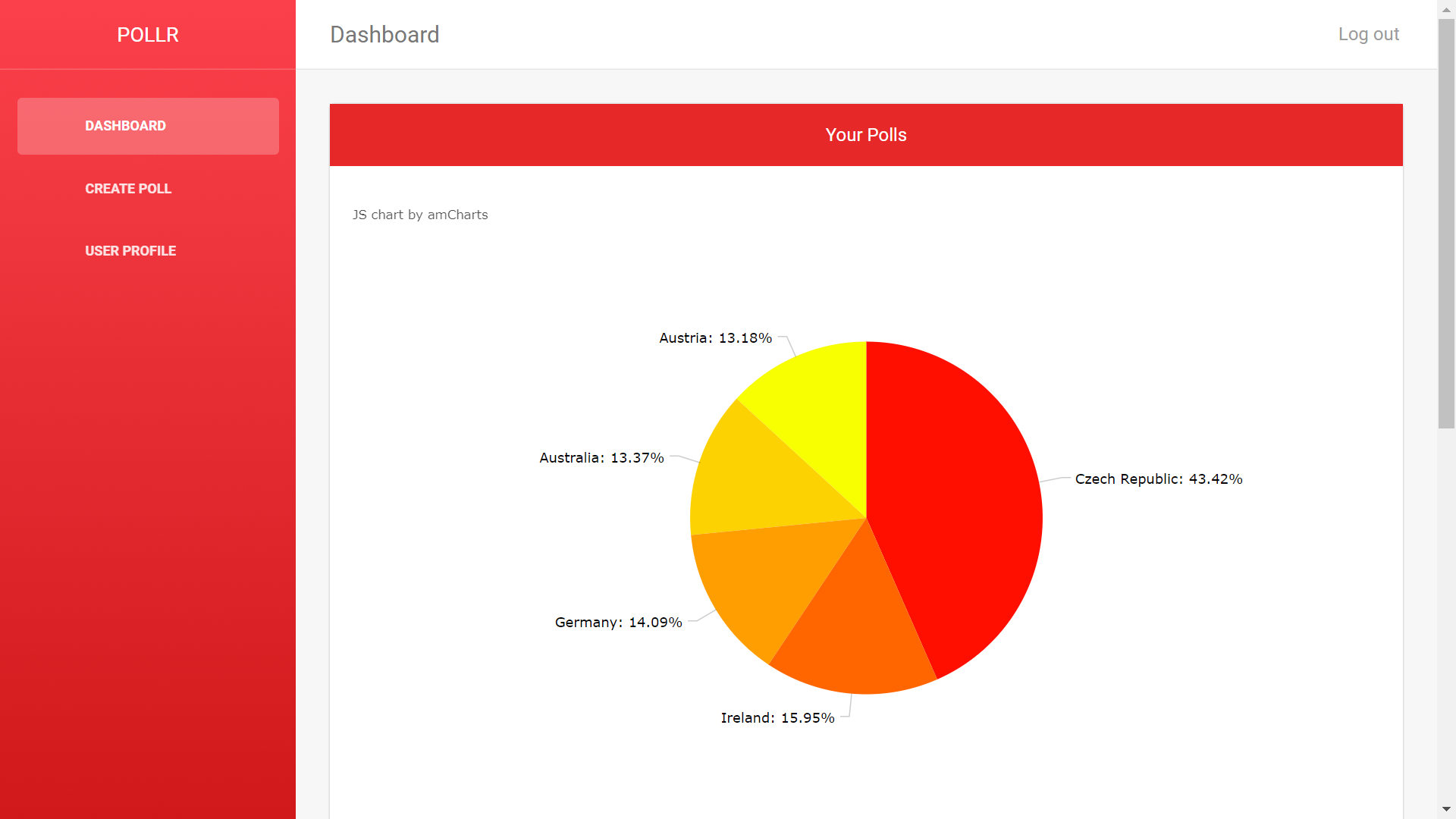Image resolution: width=1456 pixels, height=819 pixels.
Task: Go to Create Poll page
Action: 128,189
